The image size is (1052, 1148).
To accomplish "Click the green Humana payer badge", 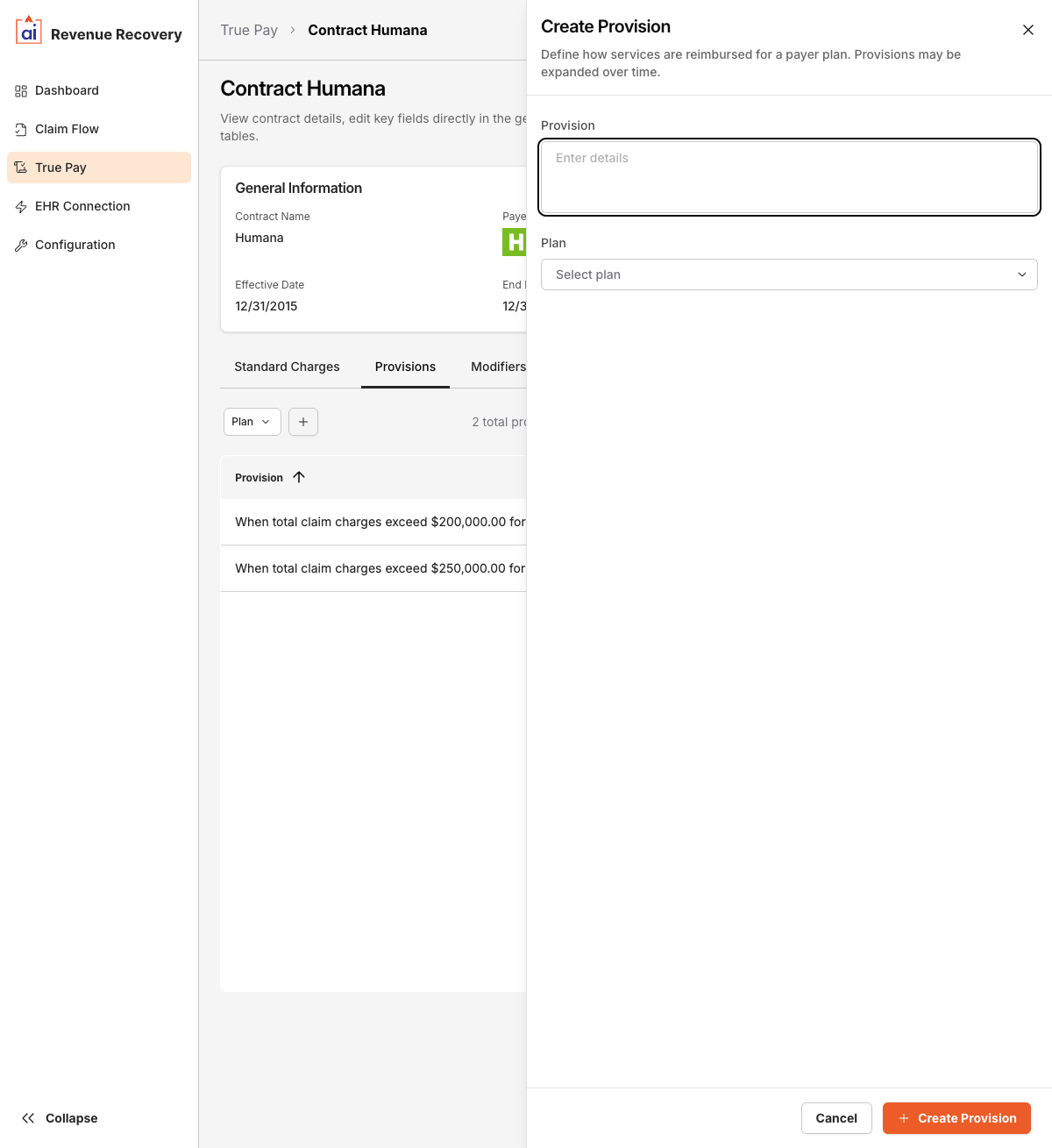I will pyautogui.click(x=515, y=242).
